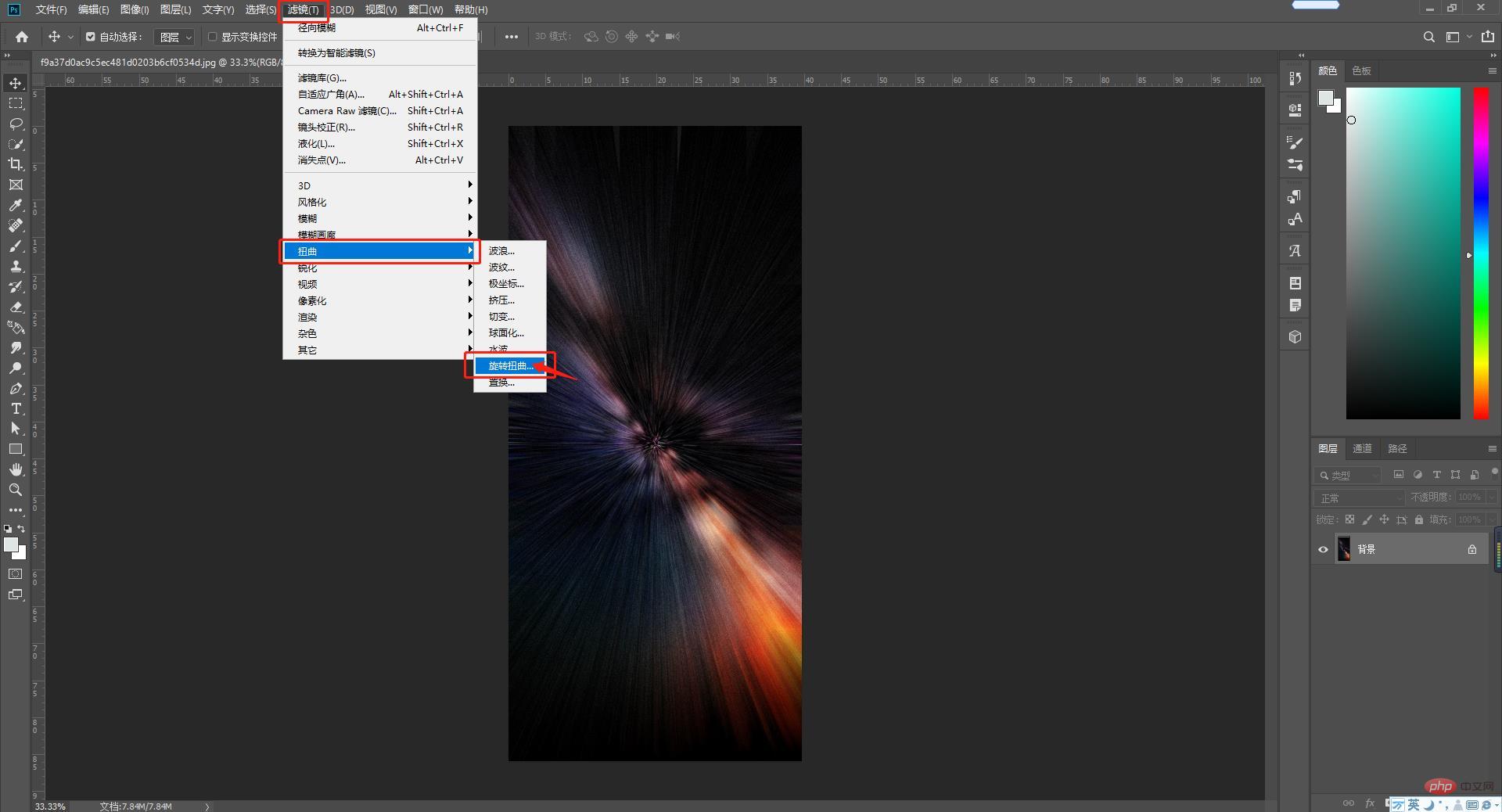Click the zoom percentage field 33.33%
The height and width of the screenshot is (812, 1502).
51,806
